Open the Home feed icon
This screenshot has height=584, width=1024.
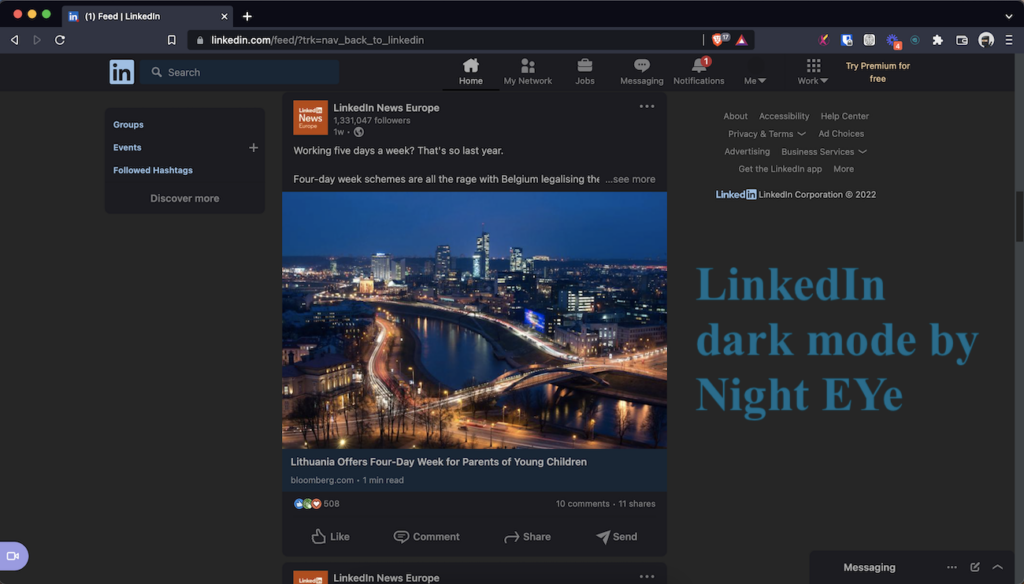click(470, 68)
